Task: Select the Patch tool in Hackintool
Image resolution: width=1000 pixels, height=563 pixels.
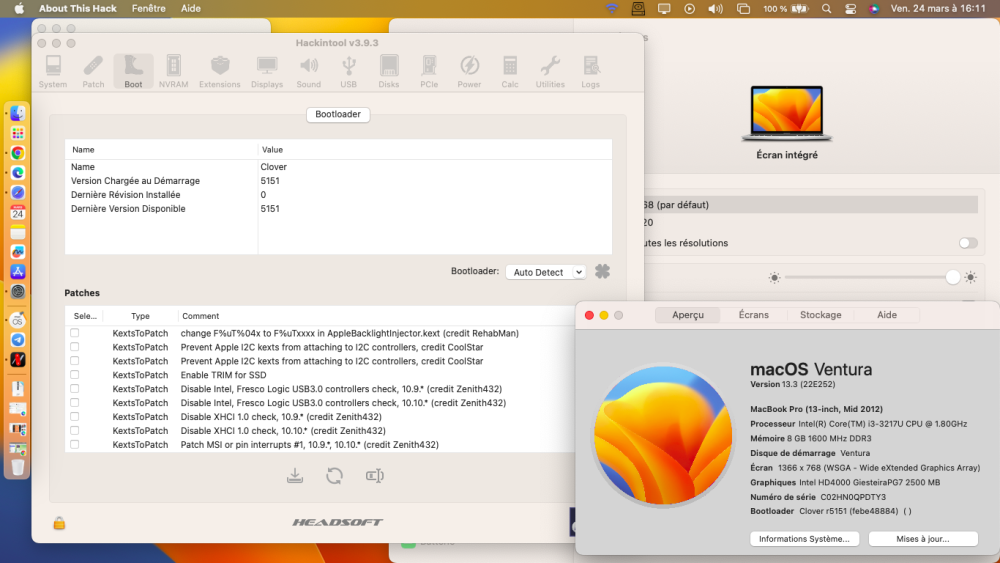Action: point(93,71)
